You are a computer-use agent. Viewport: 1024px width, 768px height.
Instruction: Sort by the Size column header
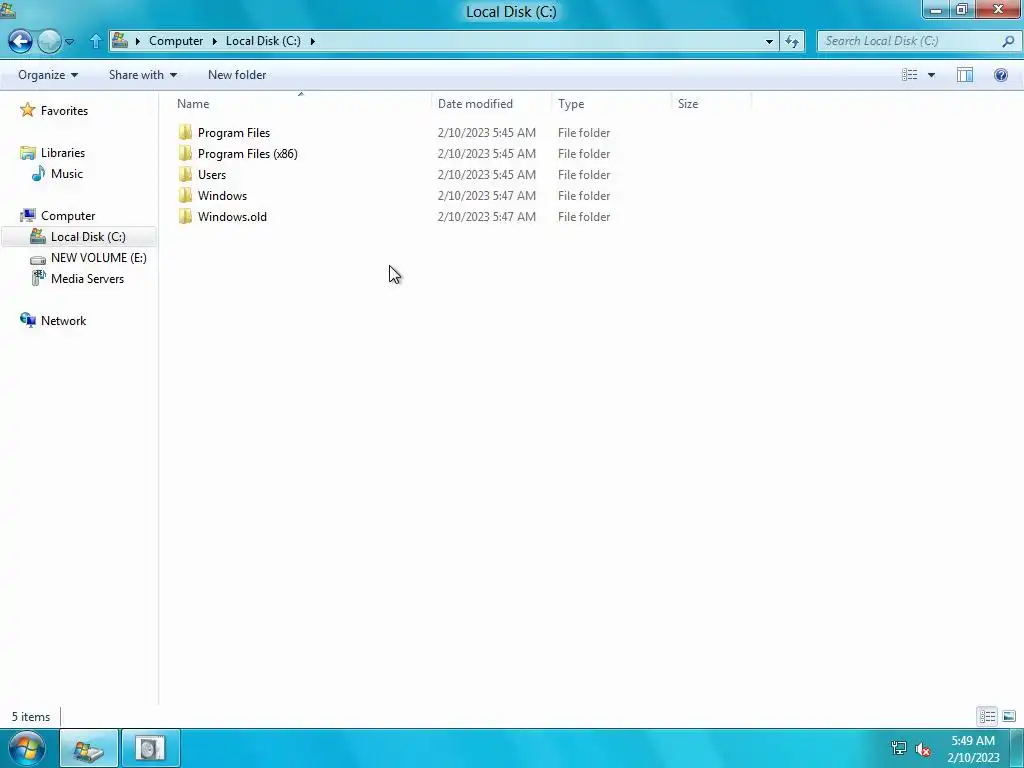tap(711, 103)
